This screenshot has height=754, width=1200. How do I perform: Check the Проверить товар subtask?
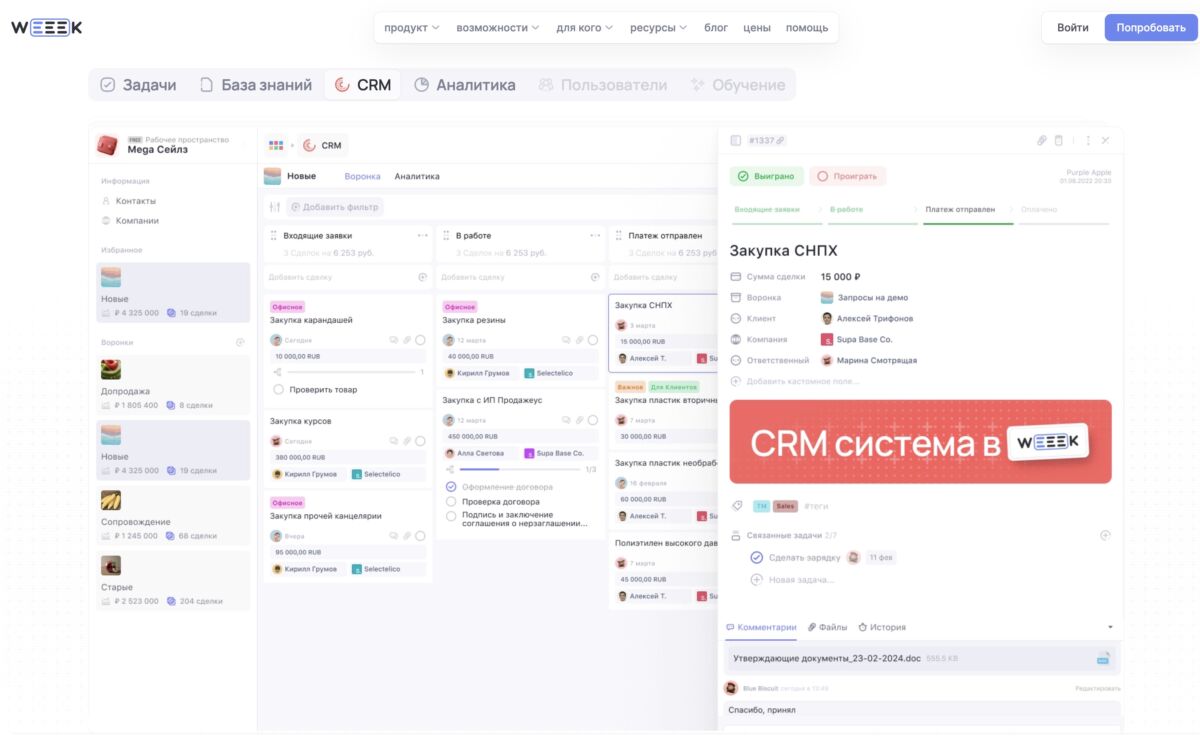[x=278, y=390]
